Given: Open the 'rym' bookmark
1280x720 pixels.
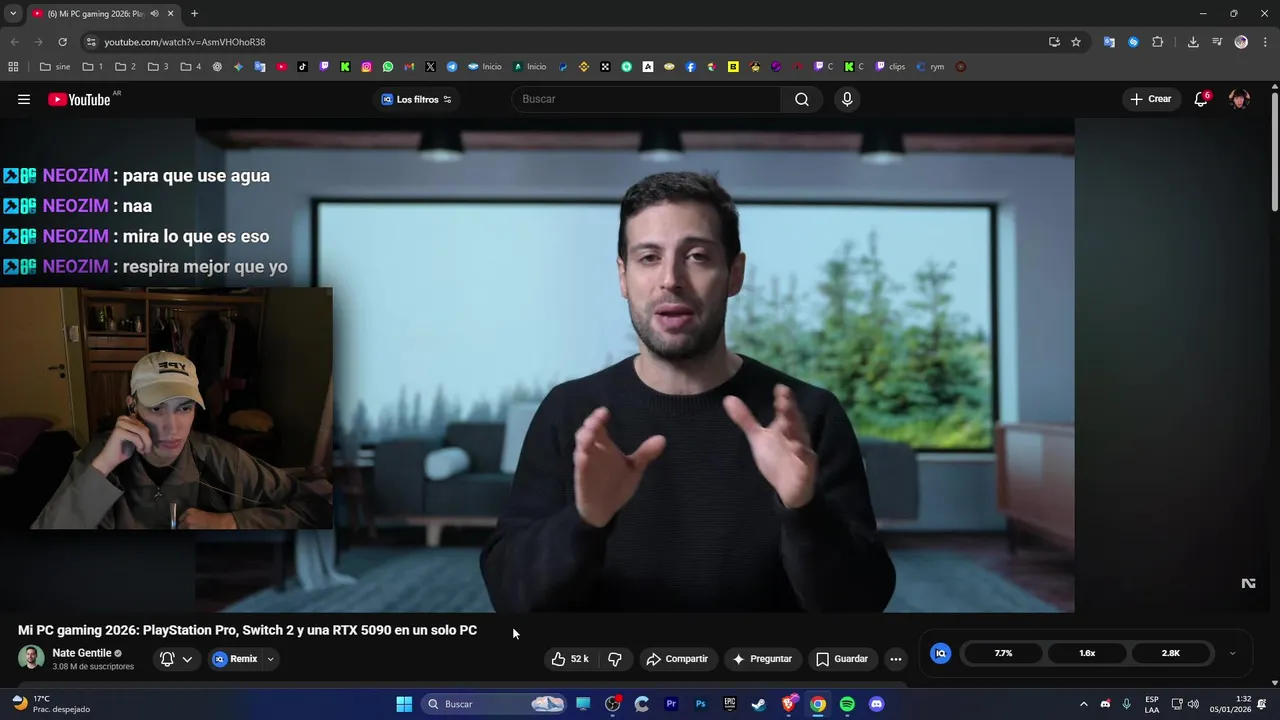Looking at the screenshot, I should [x=930, y=67].
